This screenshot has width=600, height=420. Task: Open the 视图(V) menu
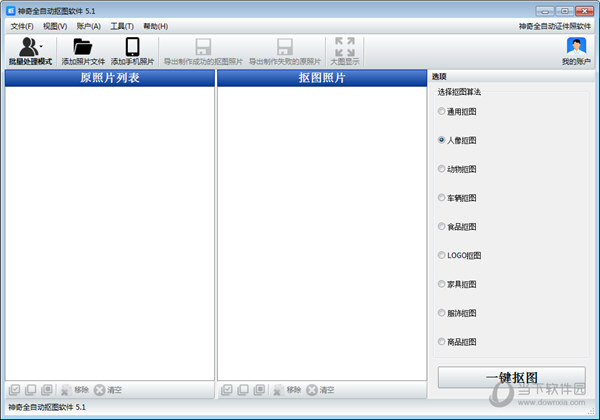click(x=55, y=26)
